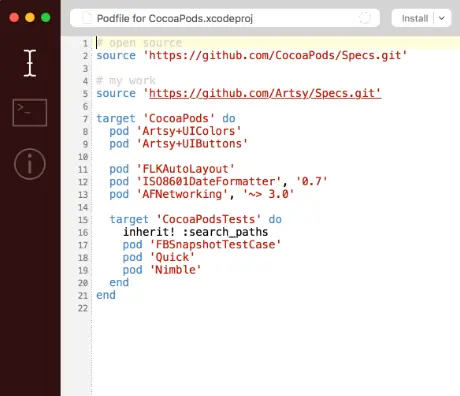Click the final 'end' keyword on line 21
This screenshot has width=460, height=396.
coord(106,295)
